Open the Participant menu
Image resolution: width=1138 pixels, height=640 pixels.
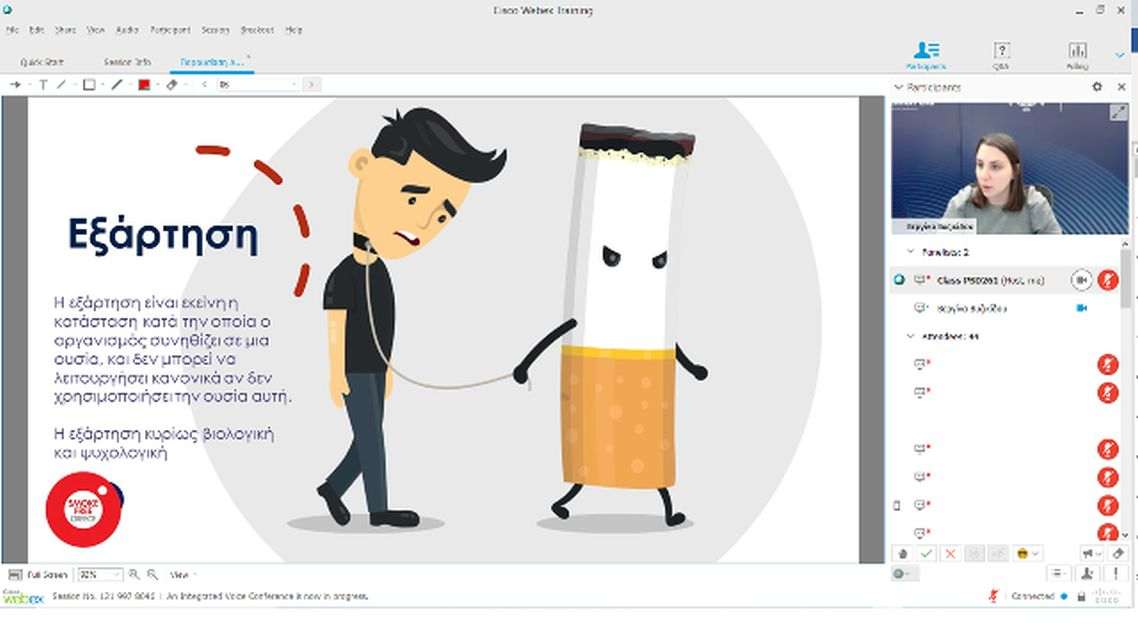[171, 30]
